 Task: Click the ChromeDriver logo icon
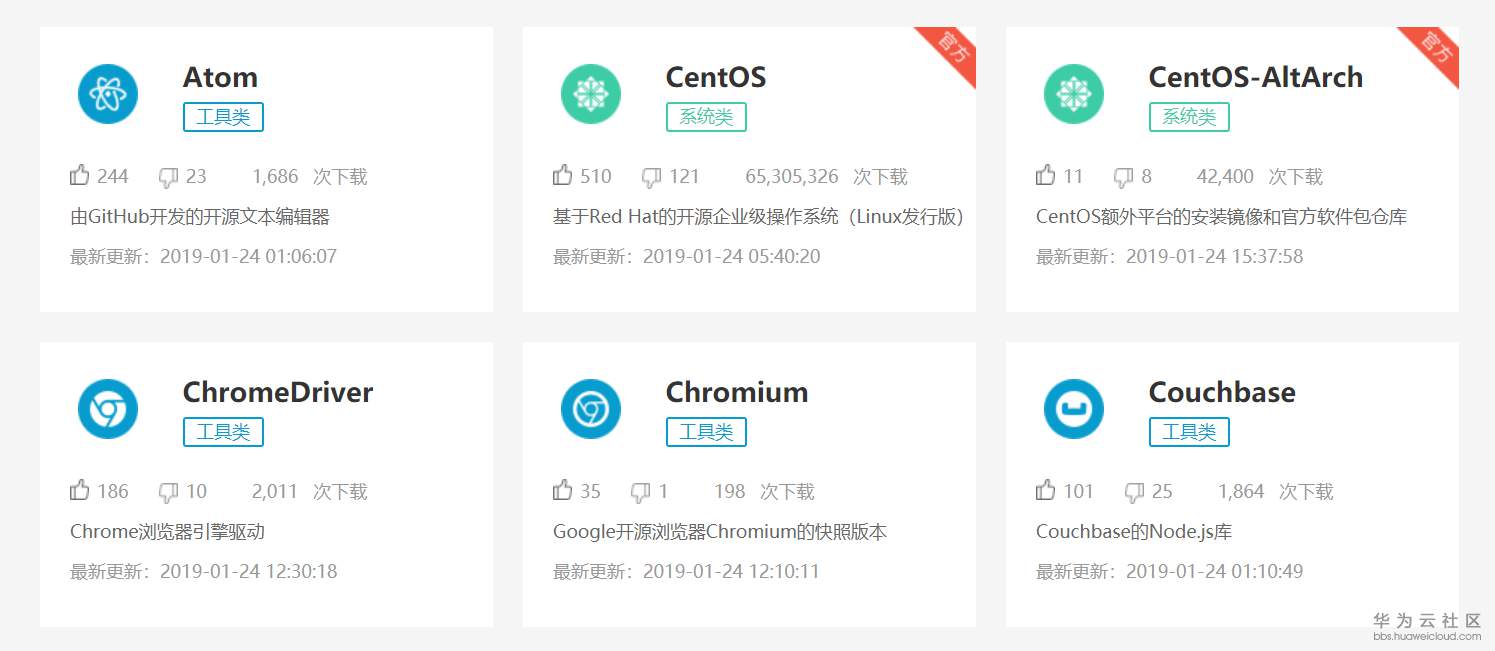(x=108, y=409)
